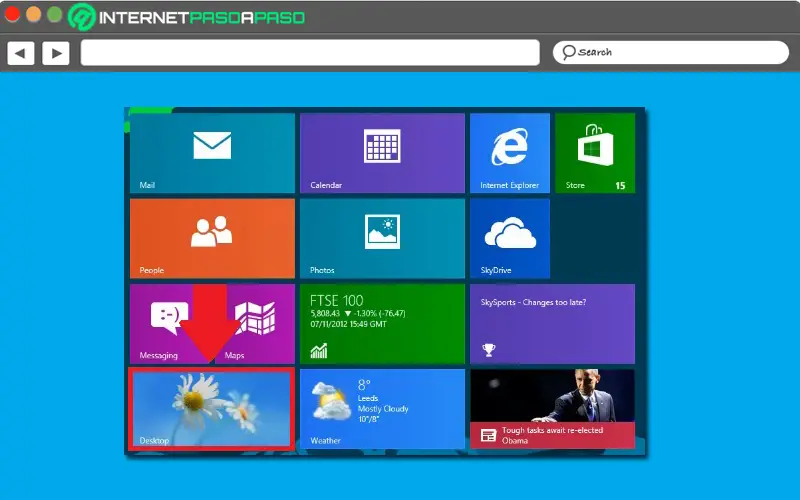800x500 pixels.
Task: Open the Store tile
Action: point(595,153)
